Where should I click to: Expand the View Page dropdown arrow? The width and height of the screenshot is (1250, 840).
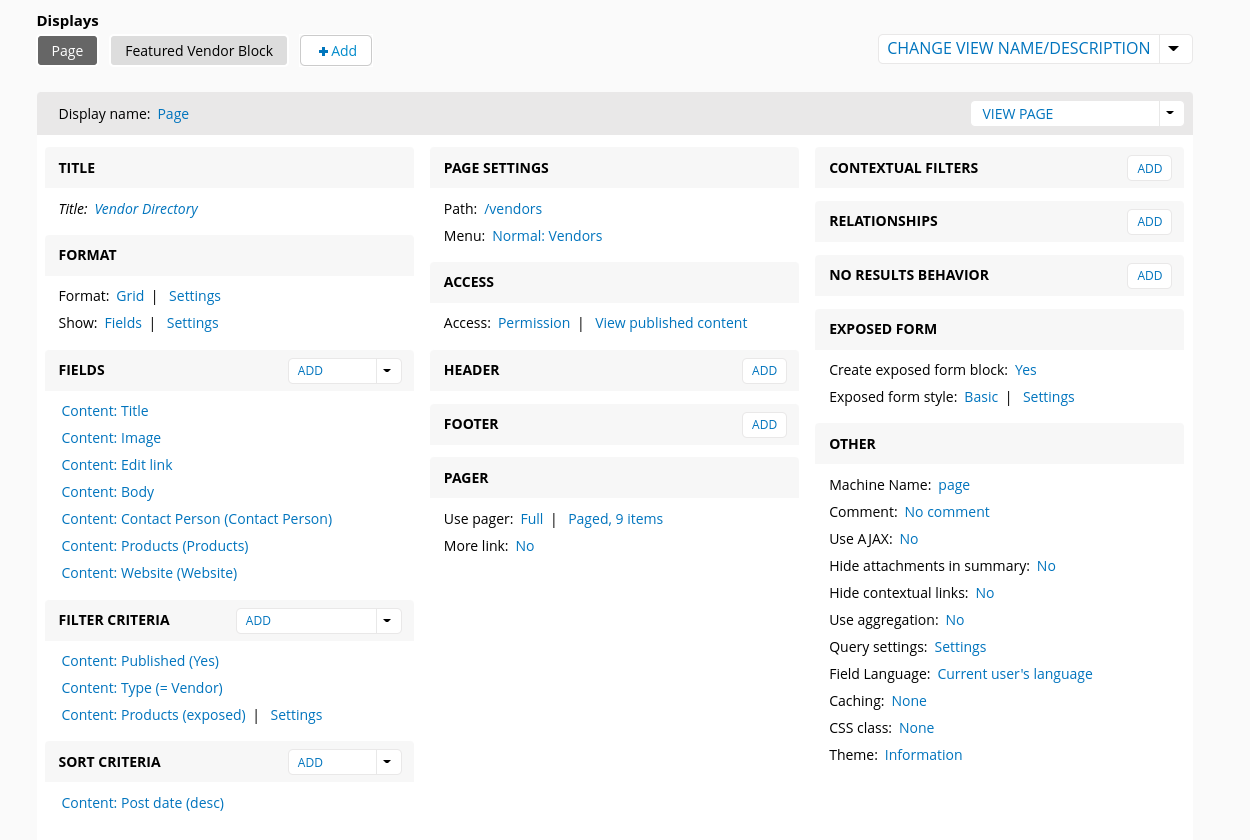click(x=1171, y=114)
